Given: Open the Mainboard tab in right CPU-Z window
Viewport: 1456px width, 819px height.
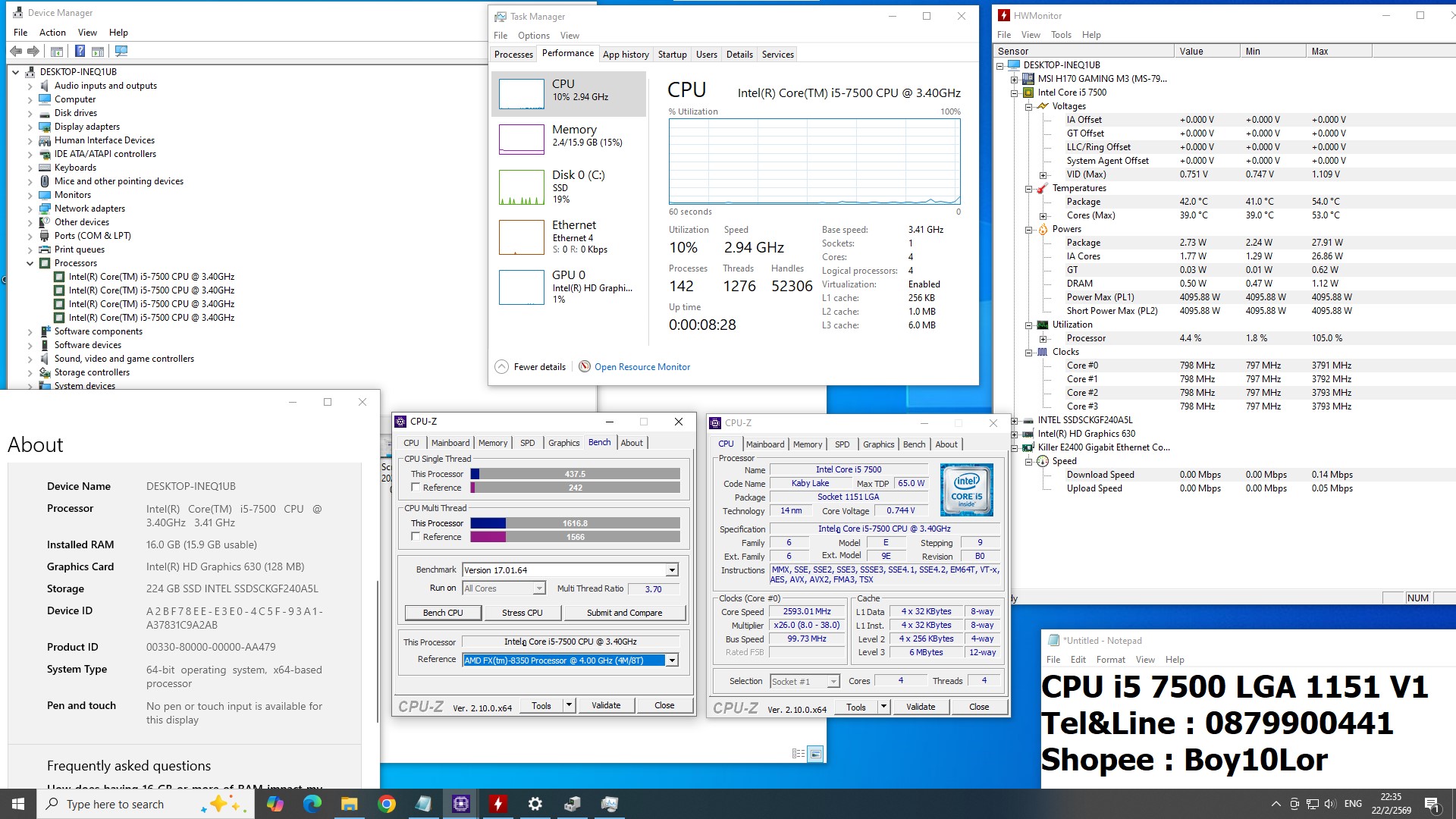Looking at the screenshot, I should point(764,444).
